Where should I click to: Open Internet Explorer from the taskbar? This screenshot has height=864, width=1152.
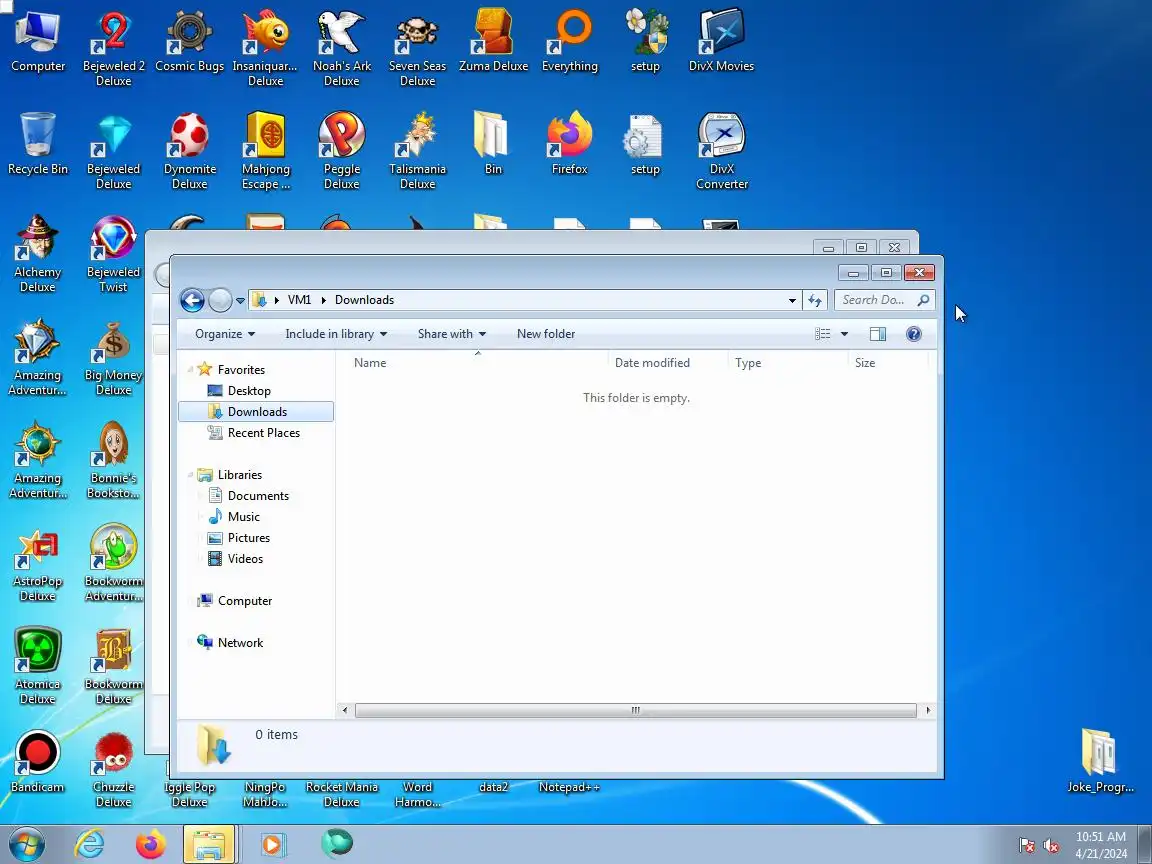coord(90,844)
